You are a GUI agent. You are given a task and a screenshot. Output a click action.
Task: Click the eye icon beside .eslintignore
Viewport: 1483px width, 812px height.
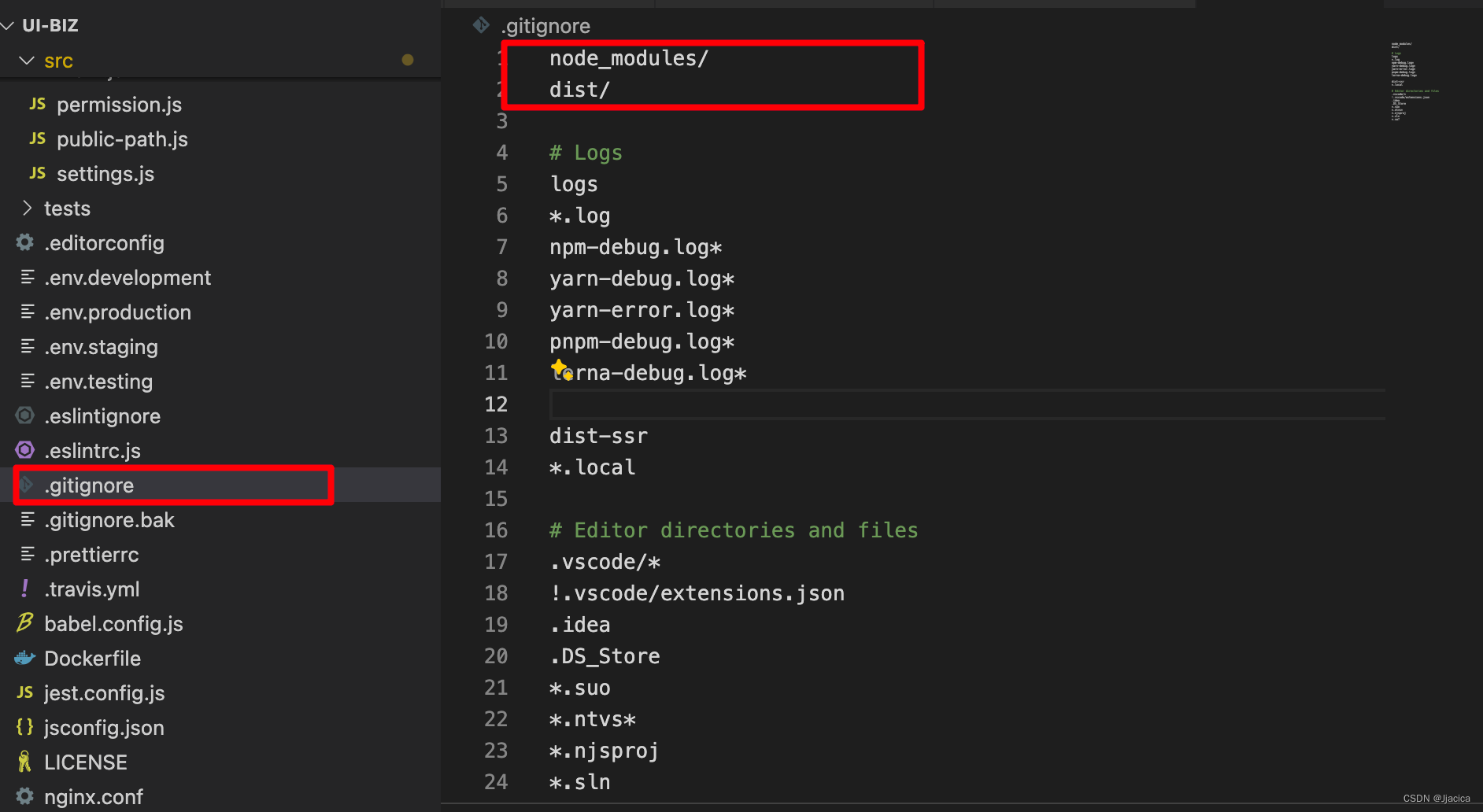coord(24,415)
